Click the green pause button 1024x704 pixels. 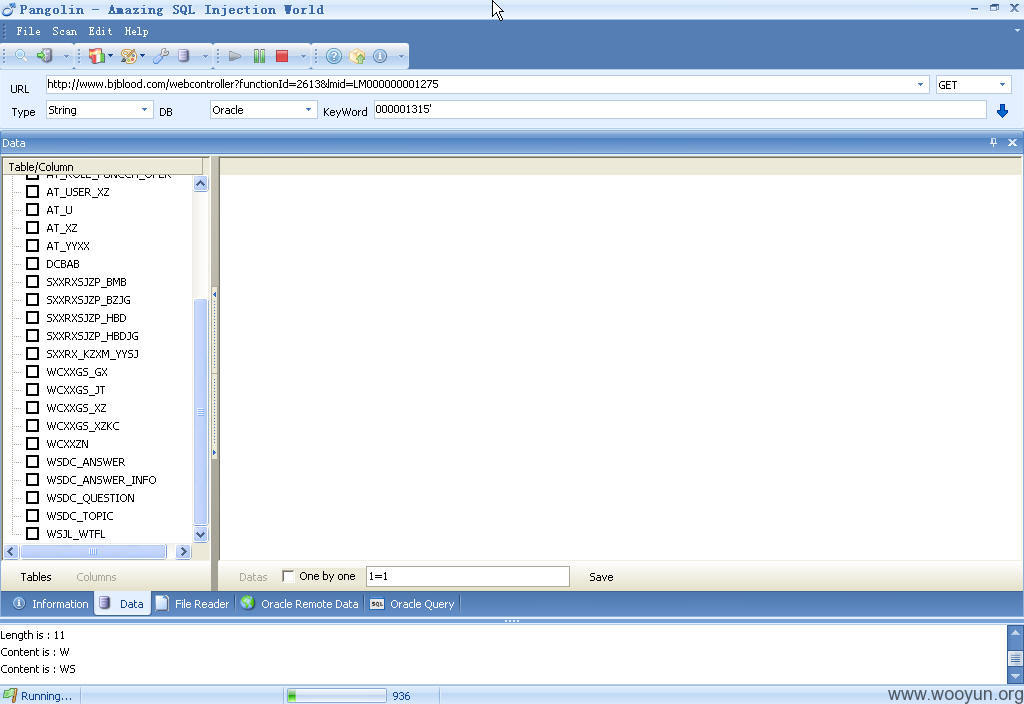pyautogui.click(x=259, y=56)
